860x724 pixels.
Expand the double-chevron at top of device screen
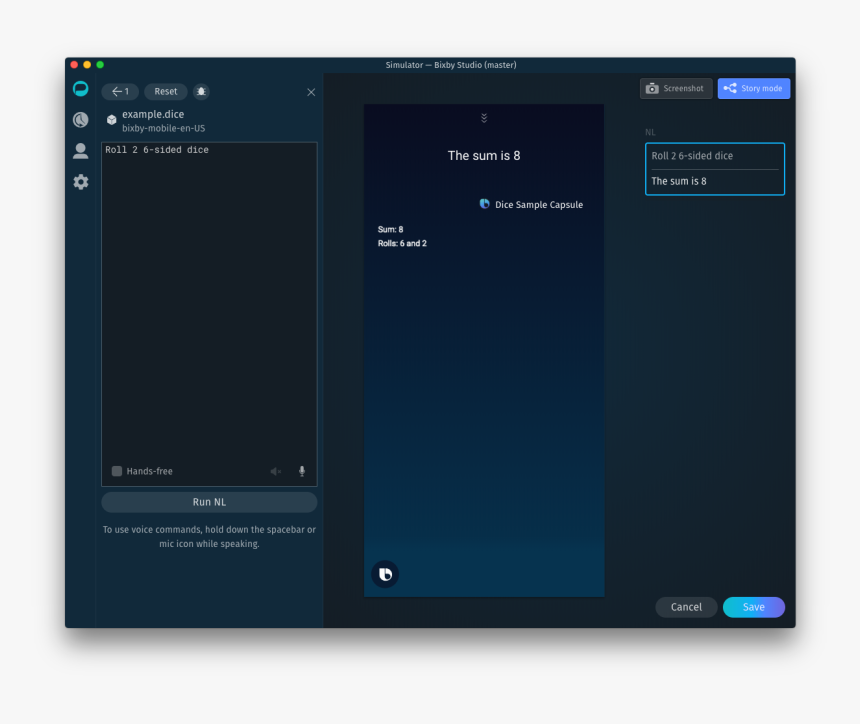tap(484, 117)
